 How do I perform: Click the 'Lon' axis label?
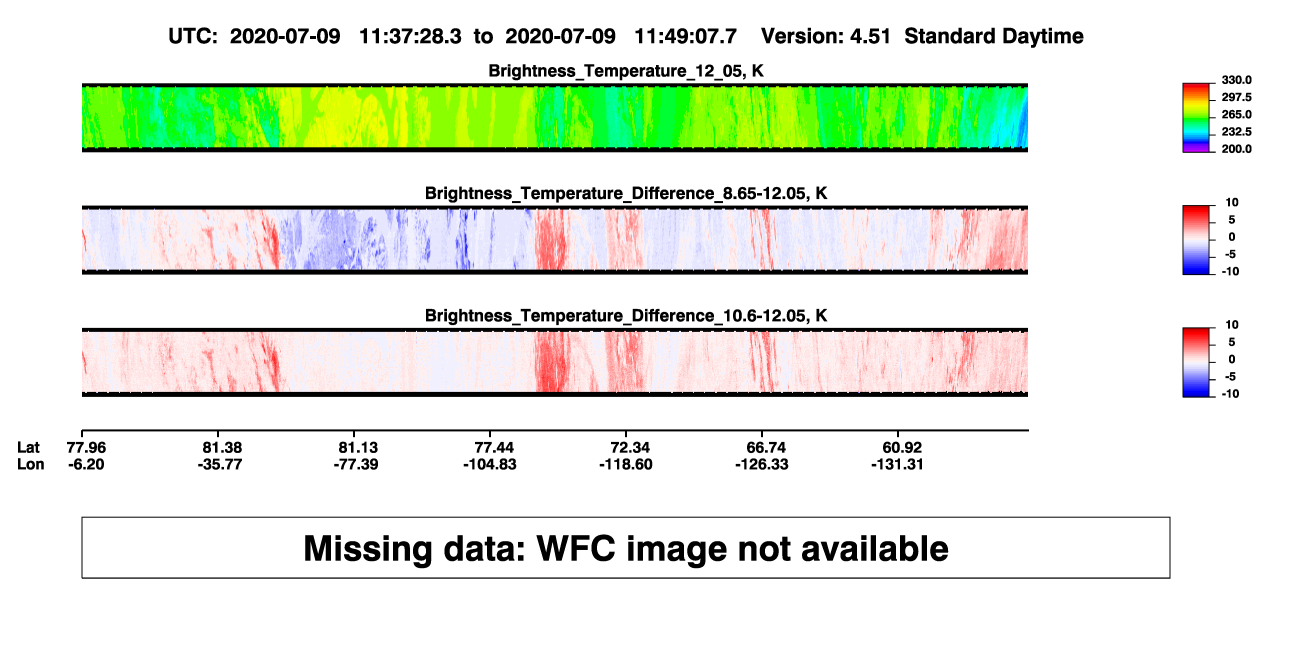pos(30,464)
